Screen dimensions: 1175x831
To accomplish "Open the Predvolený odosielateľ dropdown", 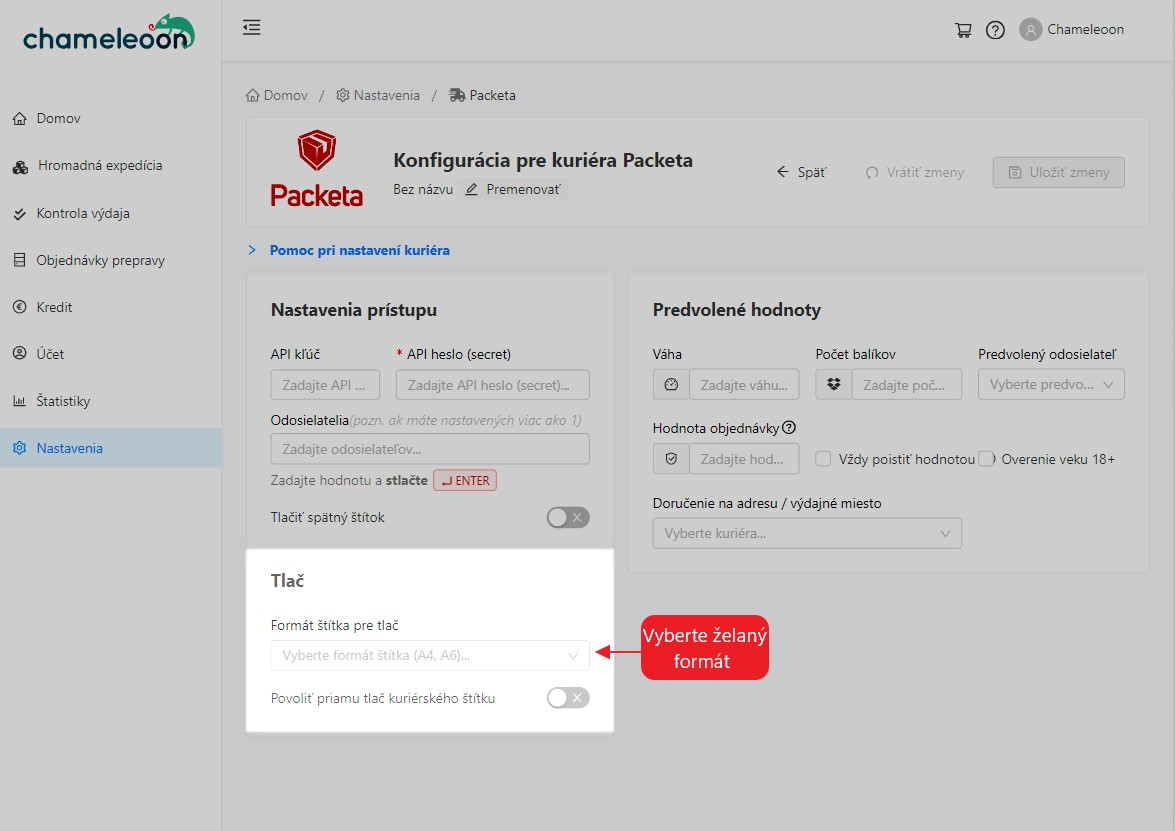I will click(1050, 385).
